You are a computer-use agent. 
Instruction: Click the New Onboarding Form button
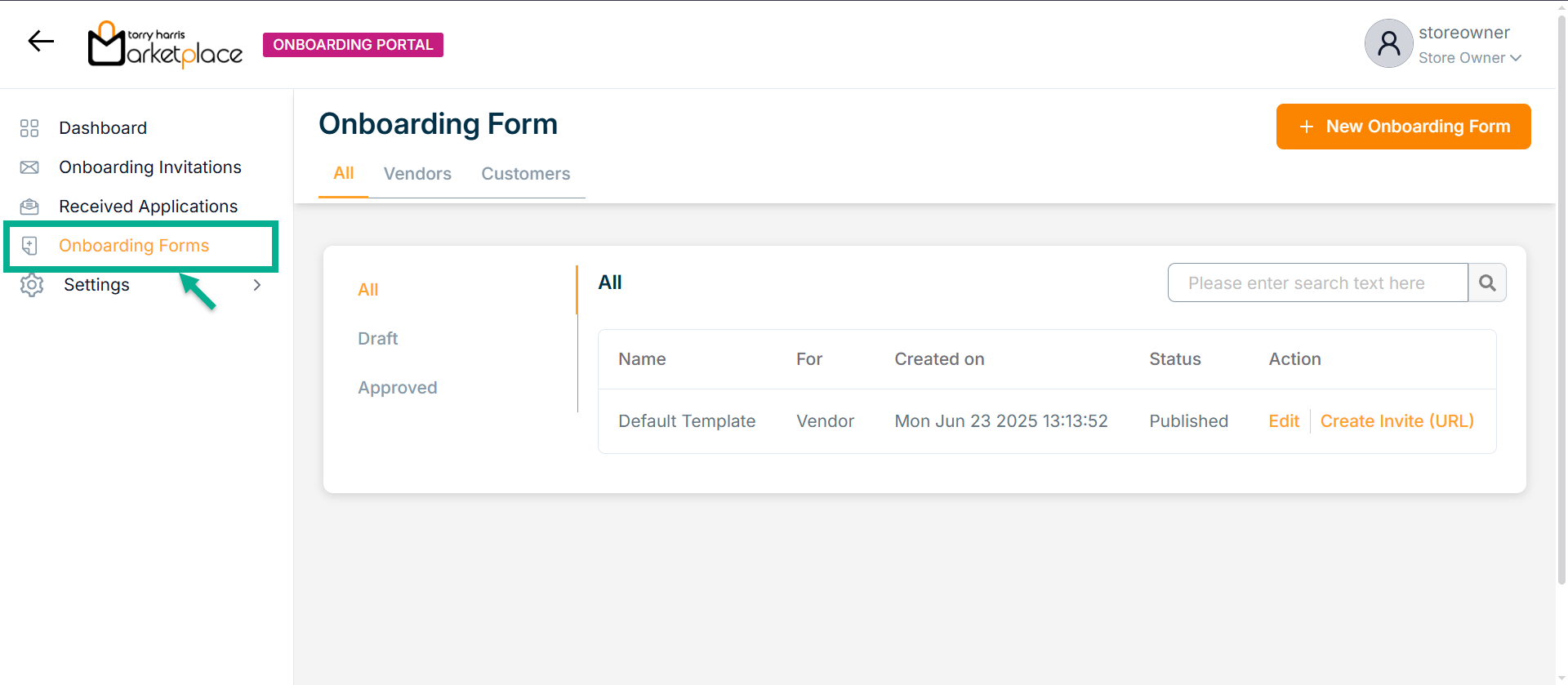click(x=1403, y=127)
